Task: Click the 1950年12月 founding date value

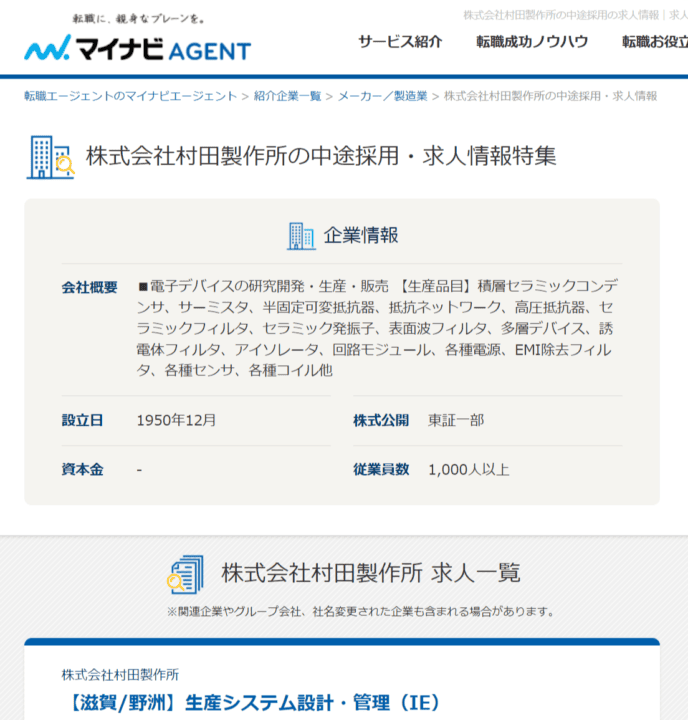Action: [x=176, y=421]
